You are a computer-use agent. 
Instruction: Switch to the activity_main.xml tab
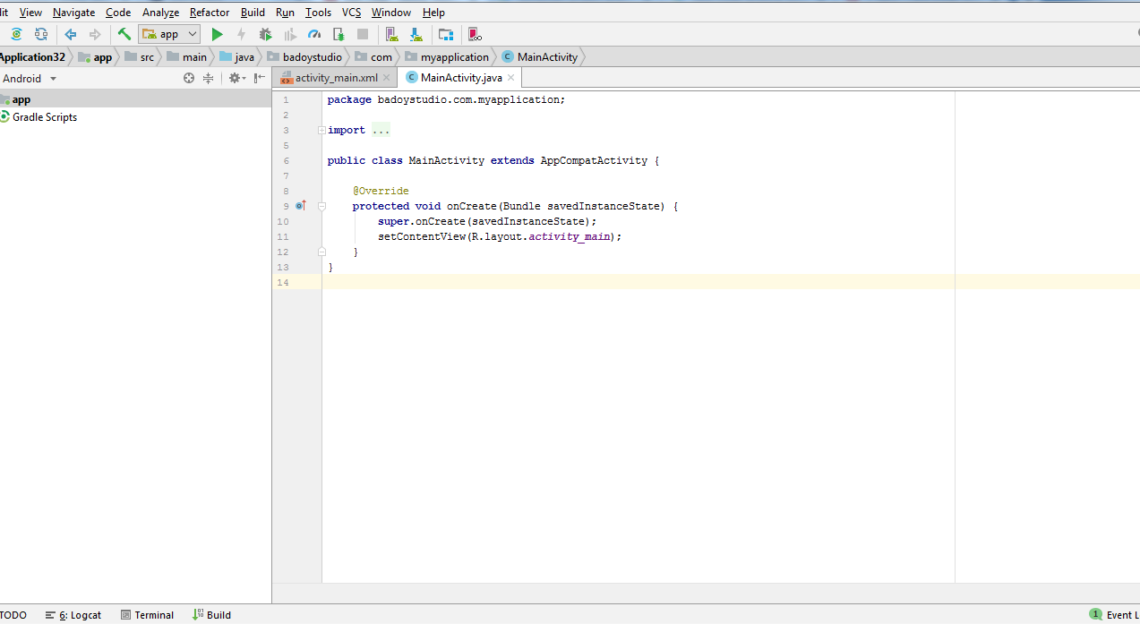(335, 77)
